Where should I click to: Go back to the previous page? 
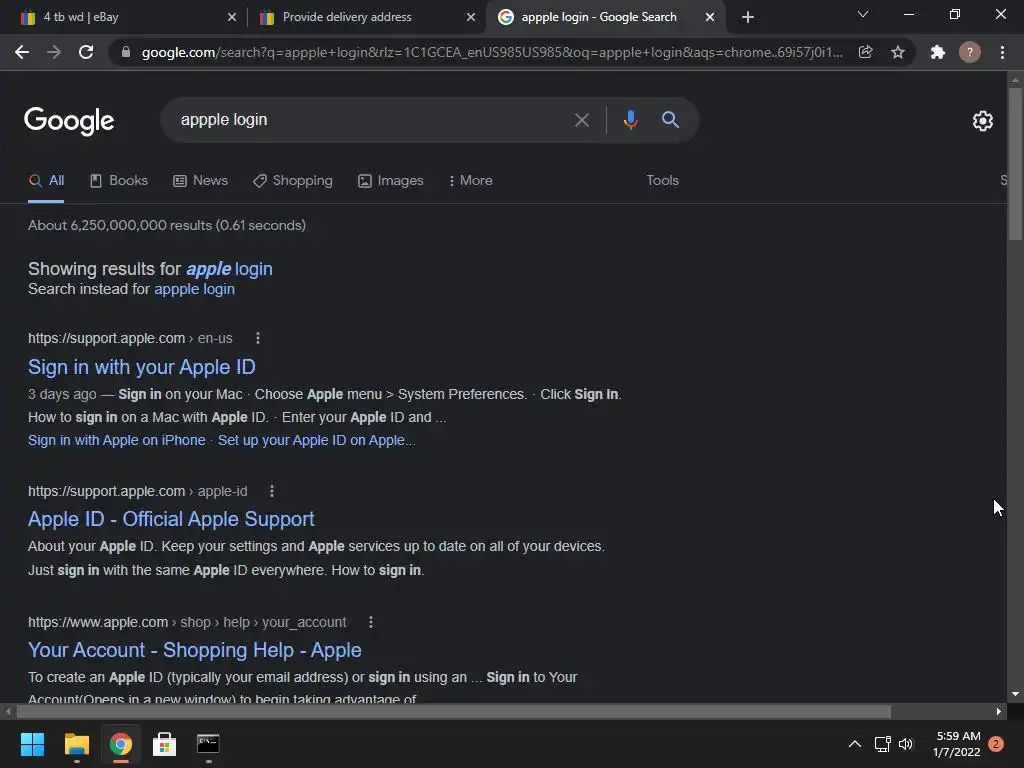[x=22, y=52]
